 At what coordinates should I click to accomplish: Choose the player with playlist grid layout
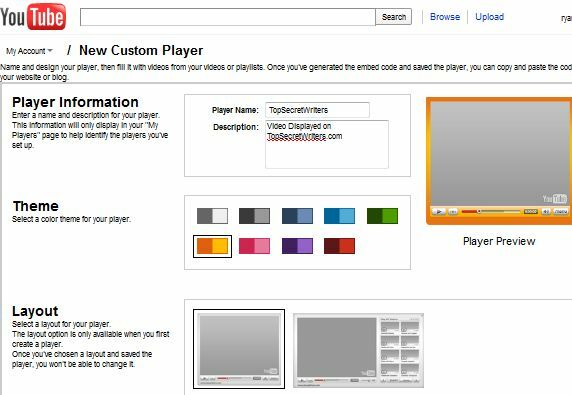[x=358, y=350]
